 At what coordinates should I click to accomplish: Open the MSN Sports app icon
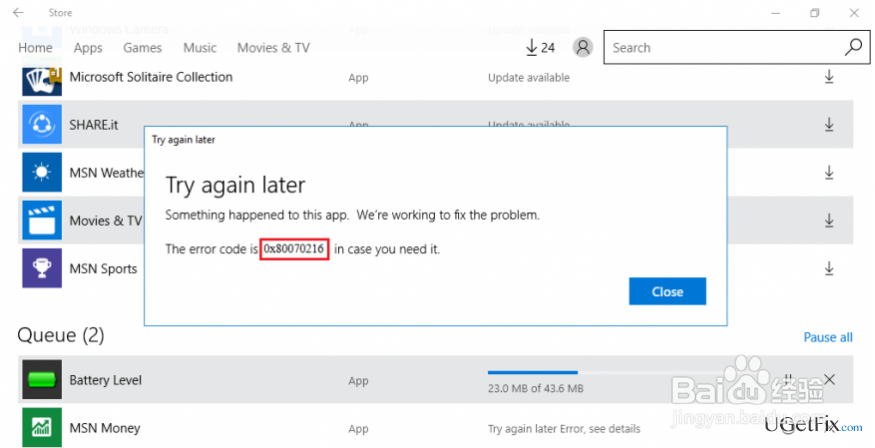point(42,268)
